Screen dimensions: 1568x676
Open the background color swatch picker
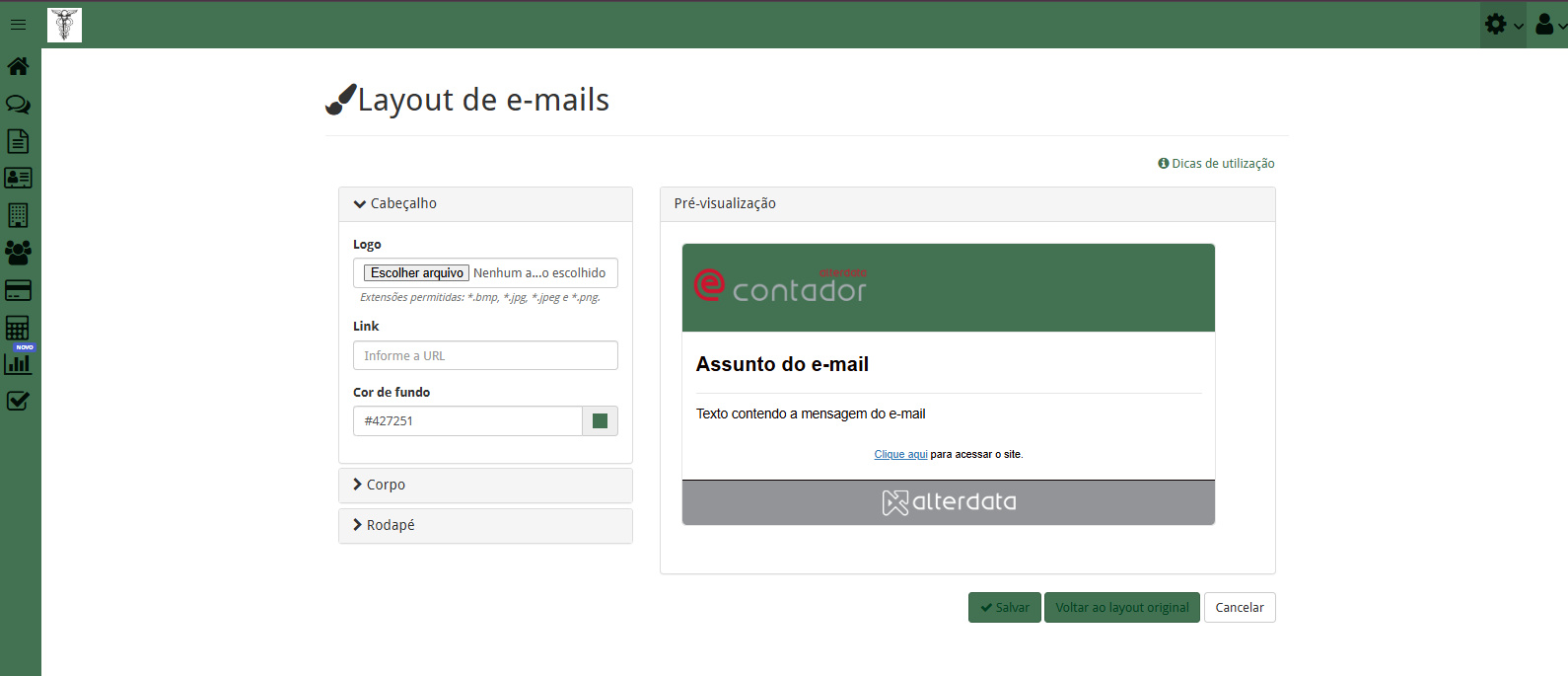click(x=600, y=420)
